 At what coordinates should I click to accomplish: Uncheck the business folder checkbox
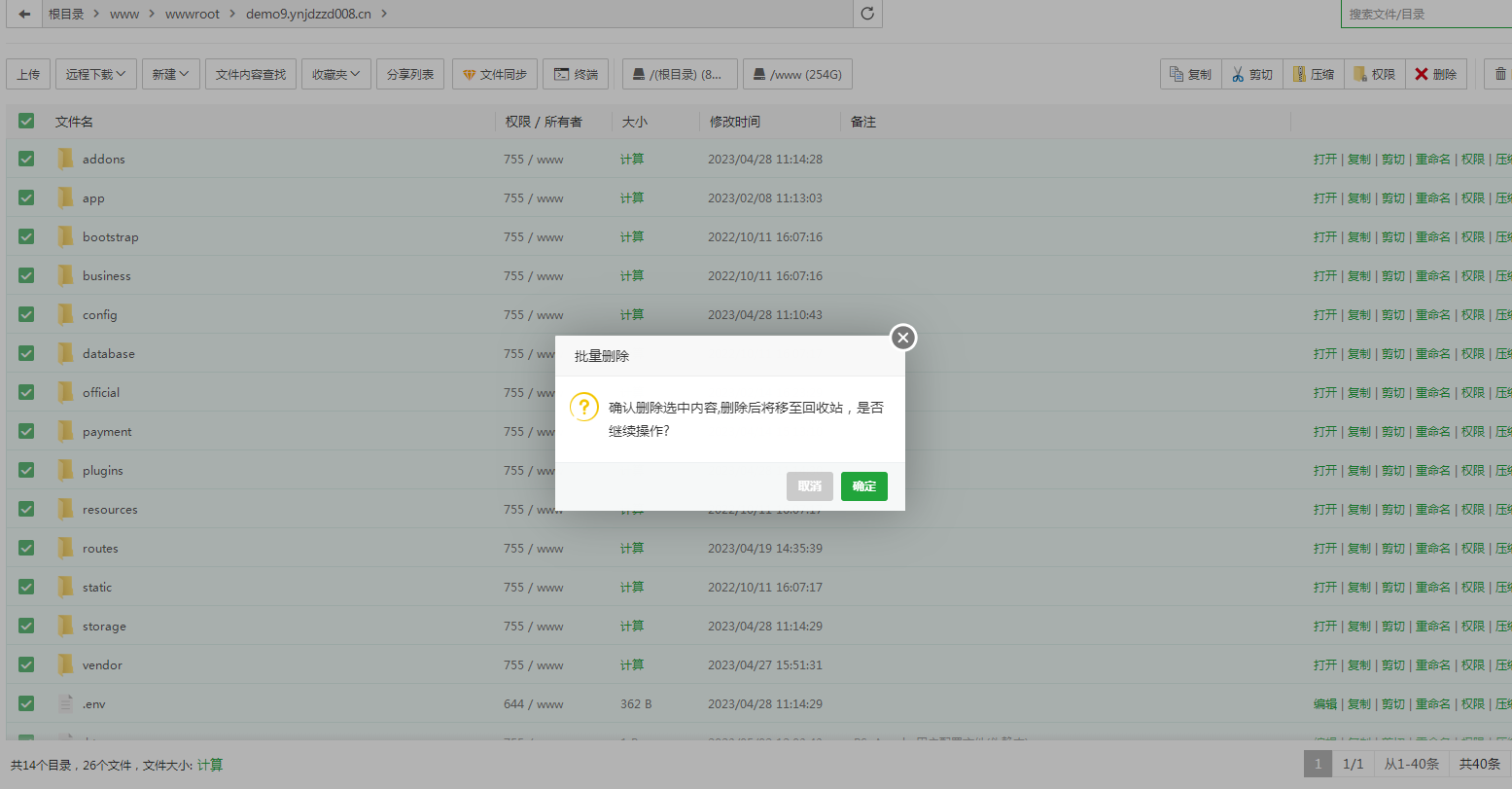coord(26,275)
